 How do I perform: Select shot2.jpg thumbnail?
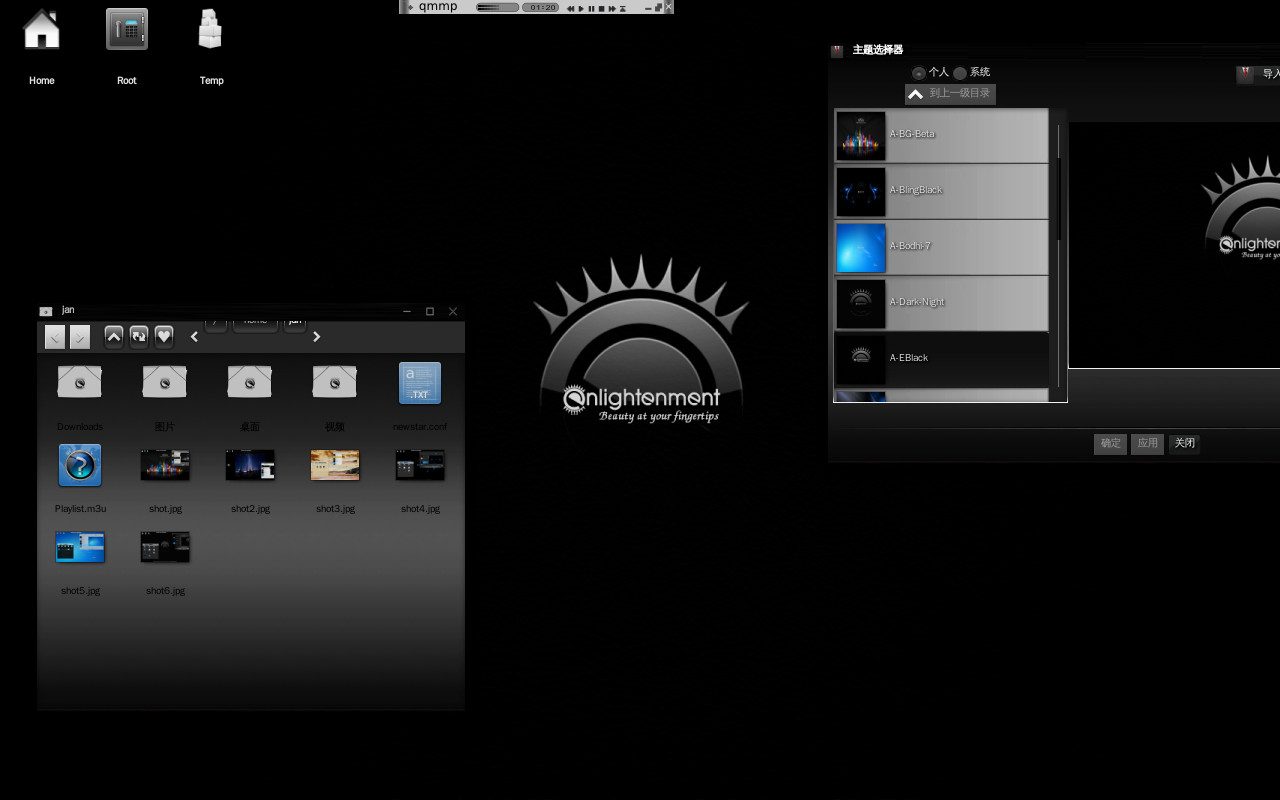pyautogui.click(x=250, y=480)
